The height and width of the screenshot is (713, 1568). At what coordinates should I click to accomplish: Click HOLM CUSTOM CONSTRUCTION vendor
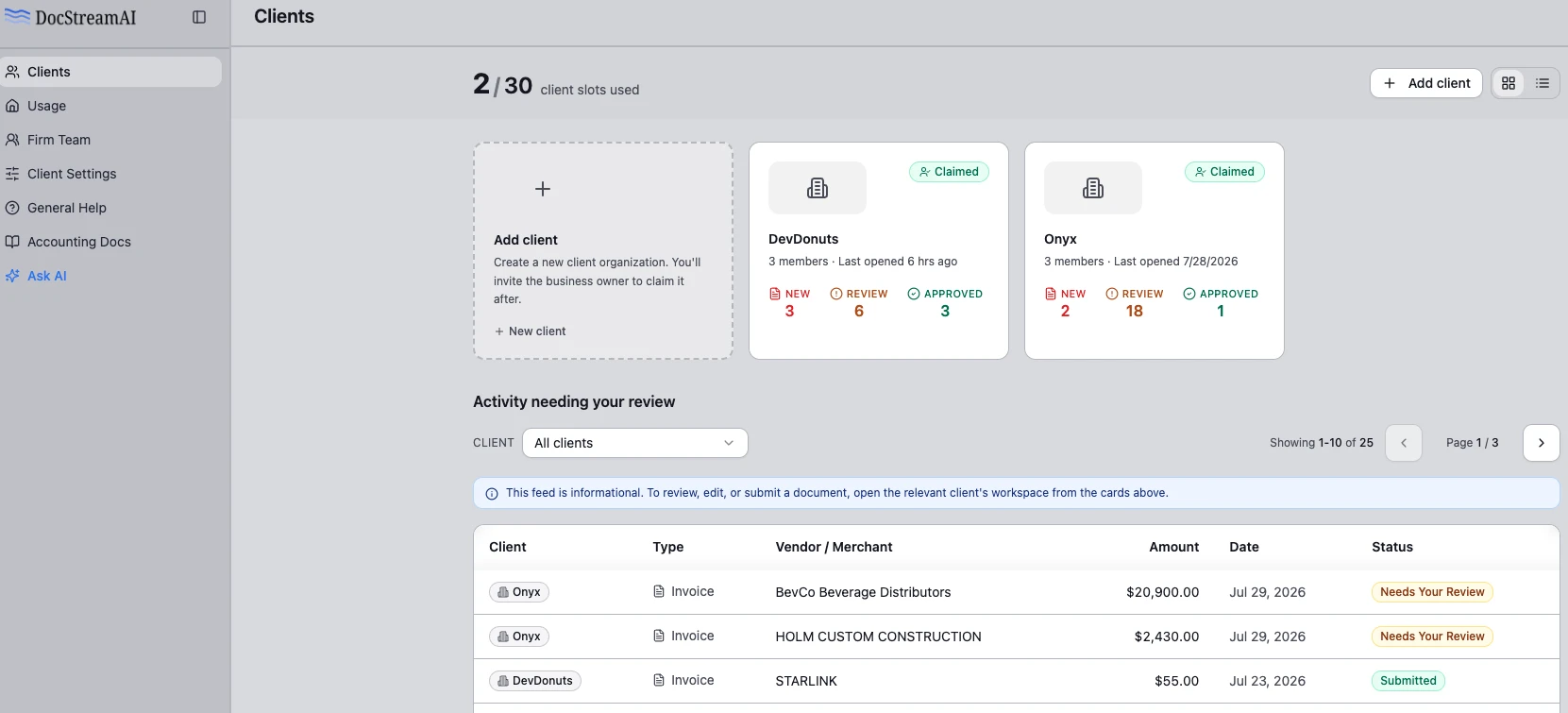(878, 637)
